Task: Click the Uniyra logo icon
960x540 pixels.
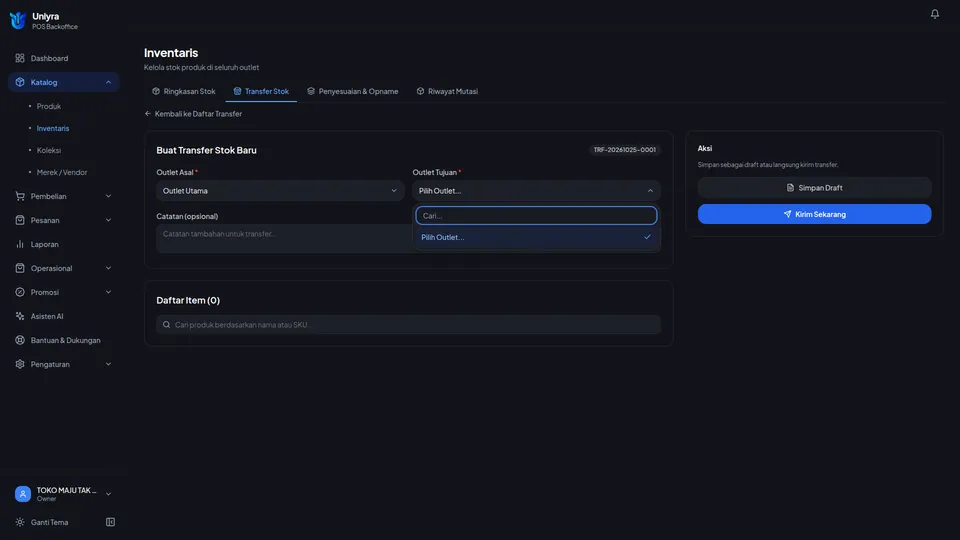Action: pos(18,20)
